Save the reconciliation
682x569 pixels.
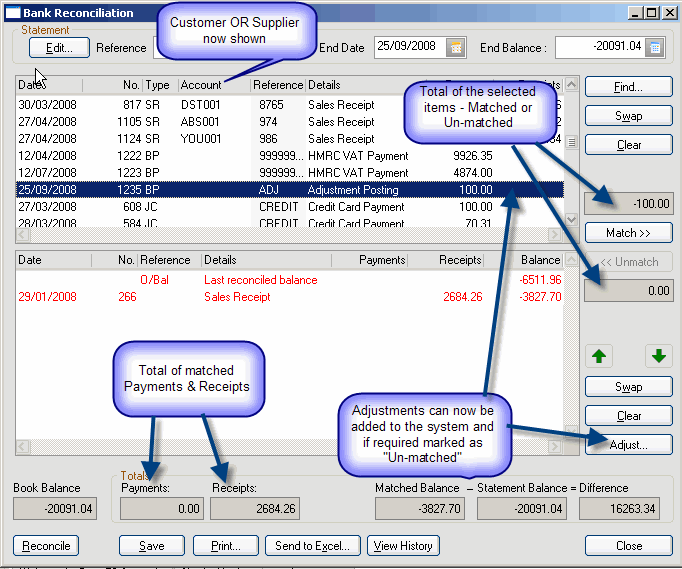(x=152, y=546)
